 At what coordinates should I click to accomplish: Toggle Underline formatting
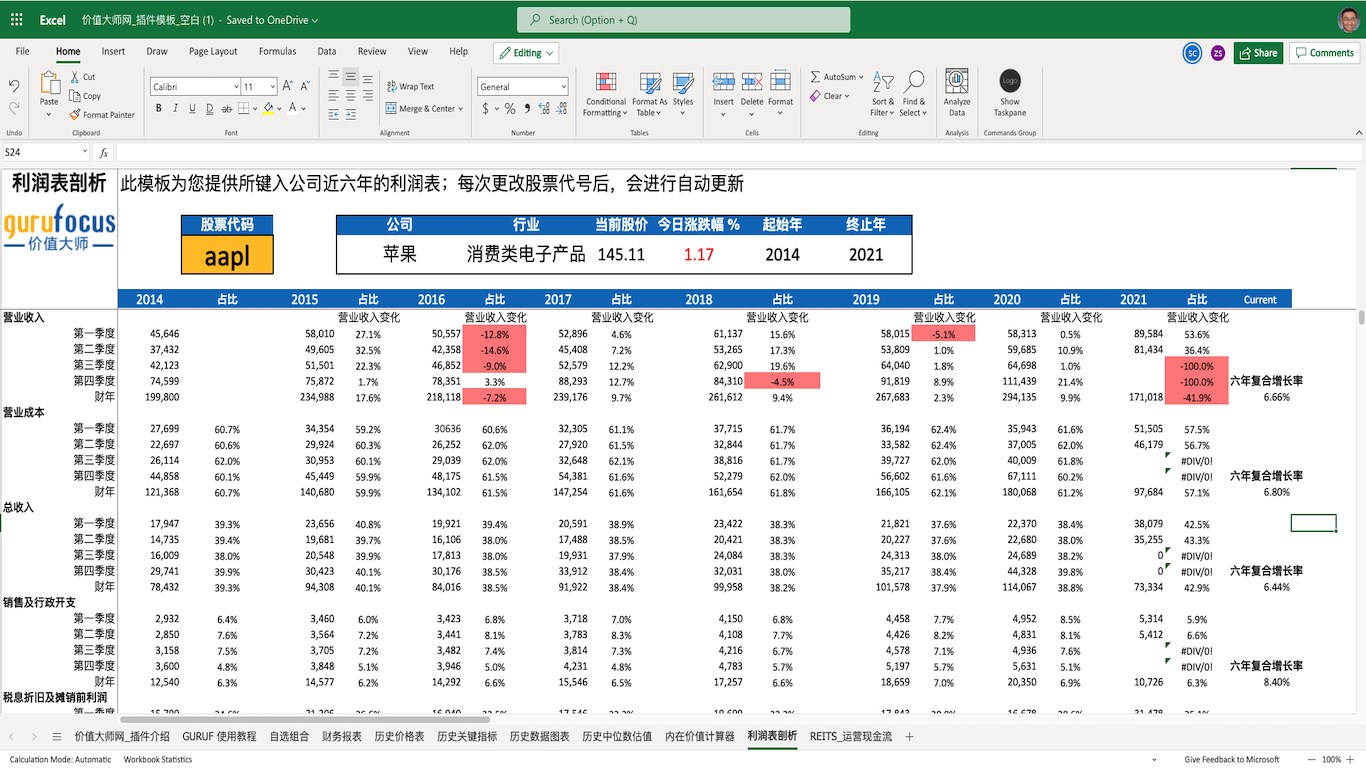pyautogui.click(x=192, y=108)
